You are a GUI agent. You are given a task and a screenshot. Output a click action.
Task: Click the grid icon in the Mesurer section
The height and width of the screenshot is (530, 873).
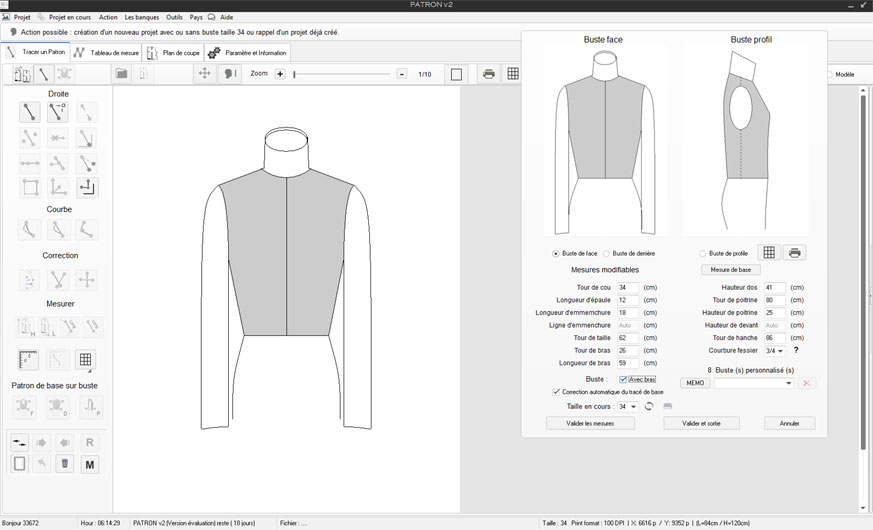86,360
